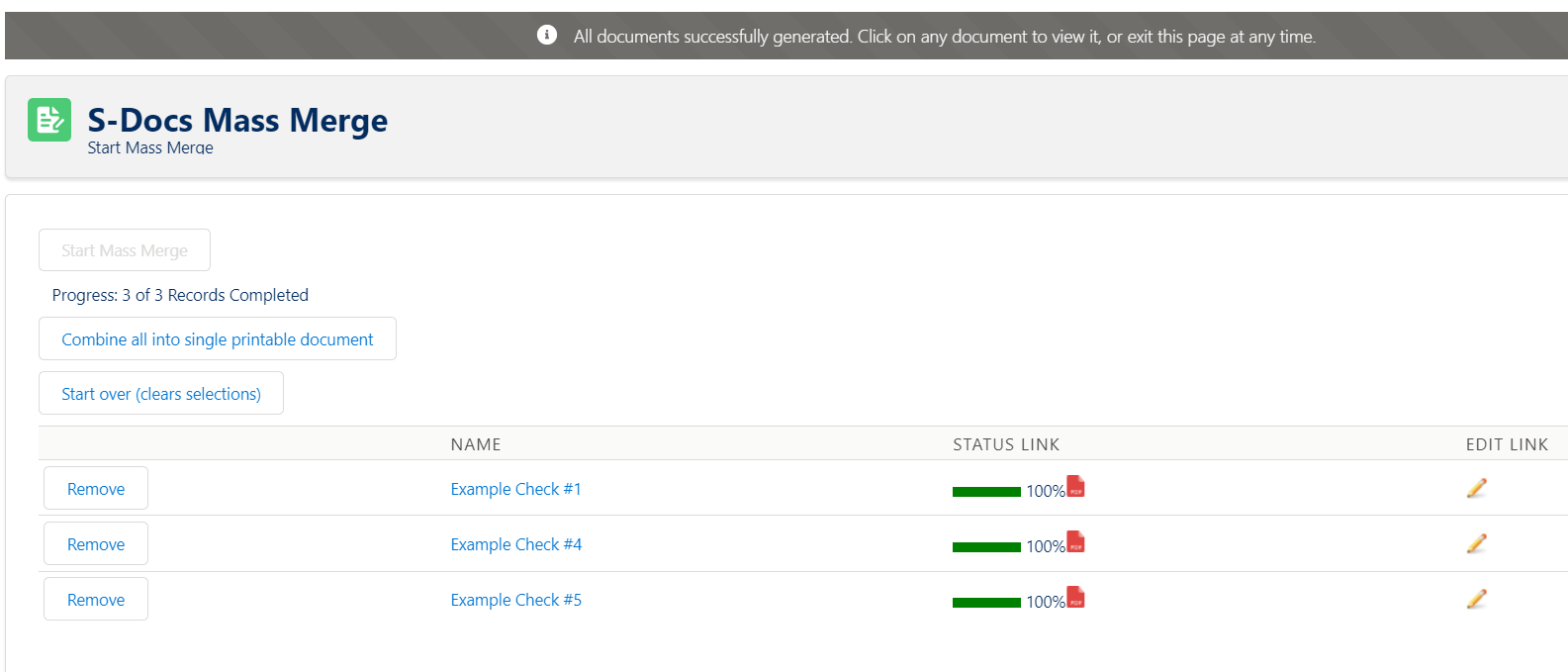Viewport: 1568px width, 672px height.
Task: Open the PDF icon for Example Check #4
Action: (1075, 541)
